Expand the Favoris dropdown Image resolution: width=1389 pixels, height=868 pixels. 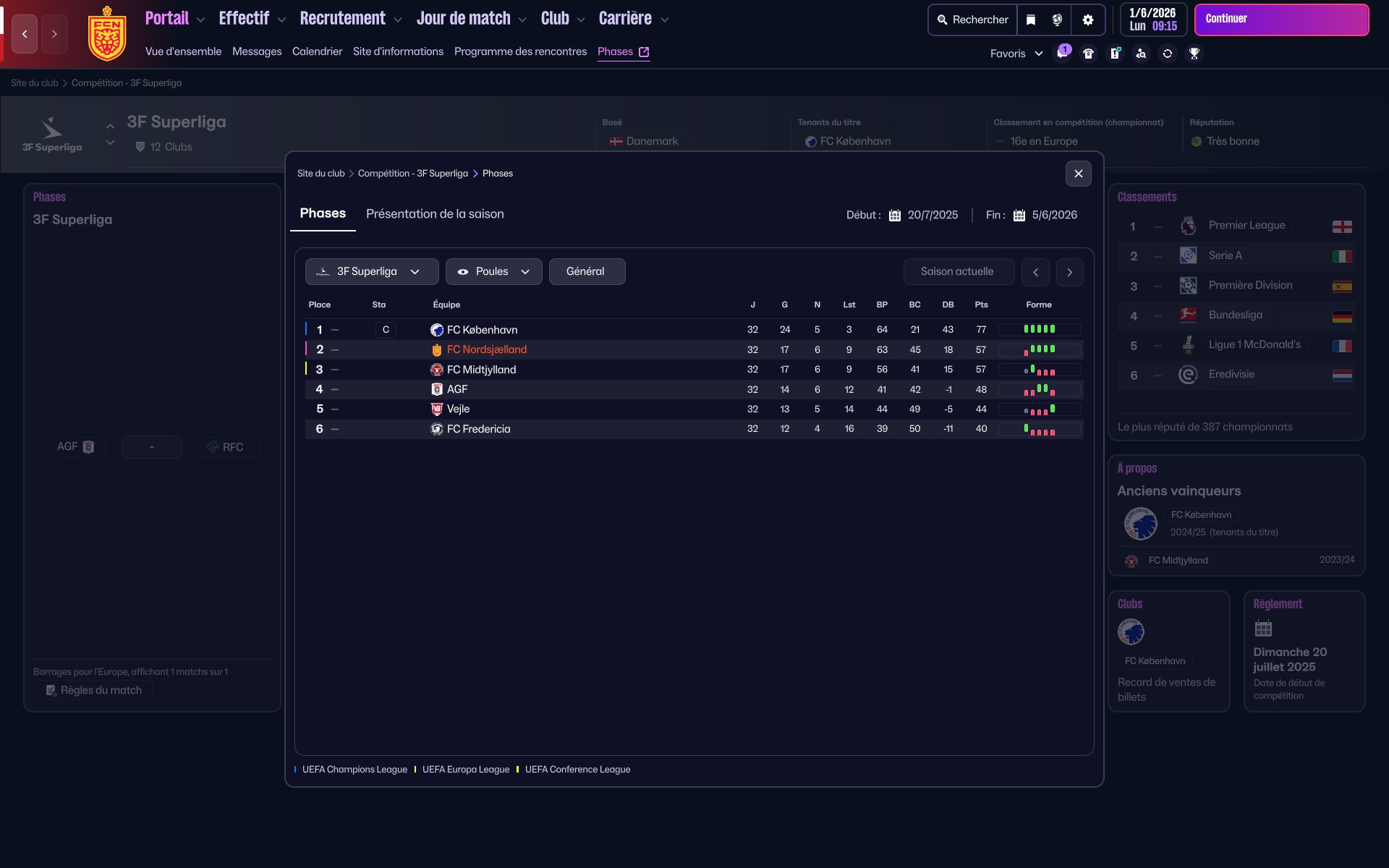[x=1016, y=54]
